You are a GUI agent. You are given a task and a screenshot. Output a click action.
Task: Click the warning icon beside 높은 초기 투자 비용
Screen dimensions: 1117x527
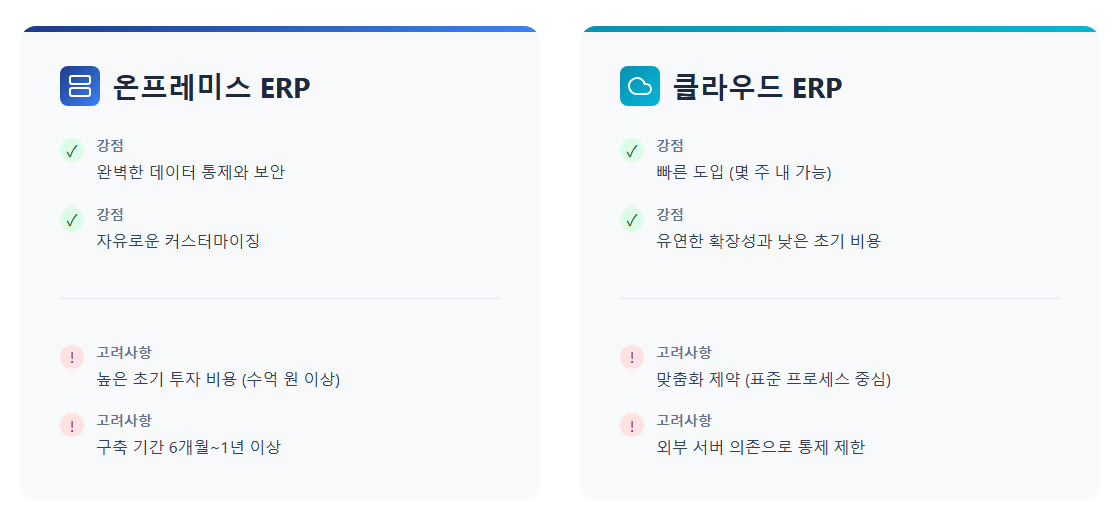72,357
